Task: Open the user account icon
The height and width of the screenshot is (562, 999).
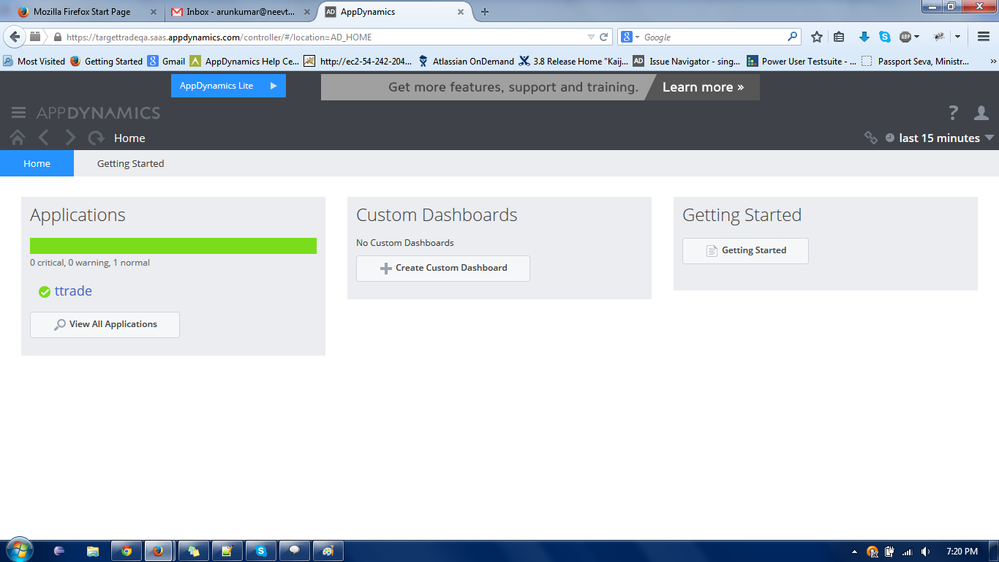Action: 981,113
